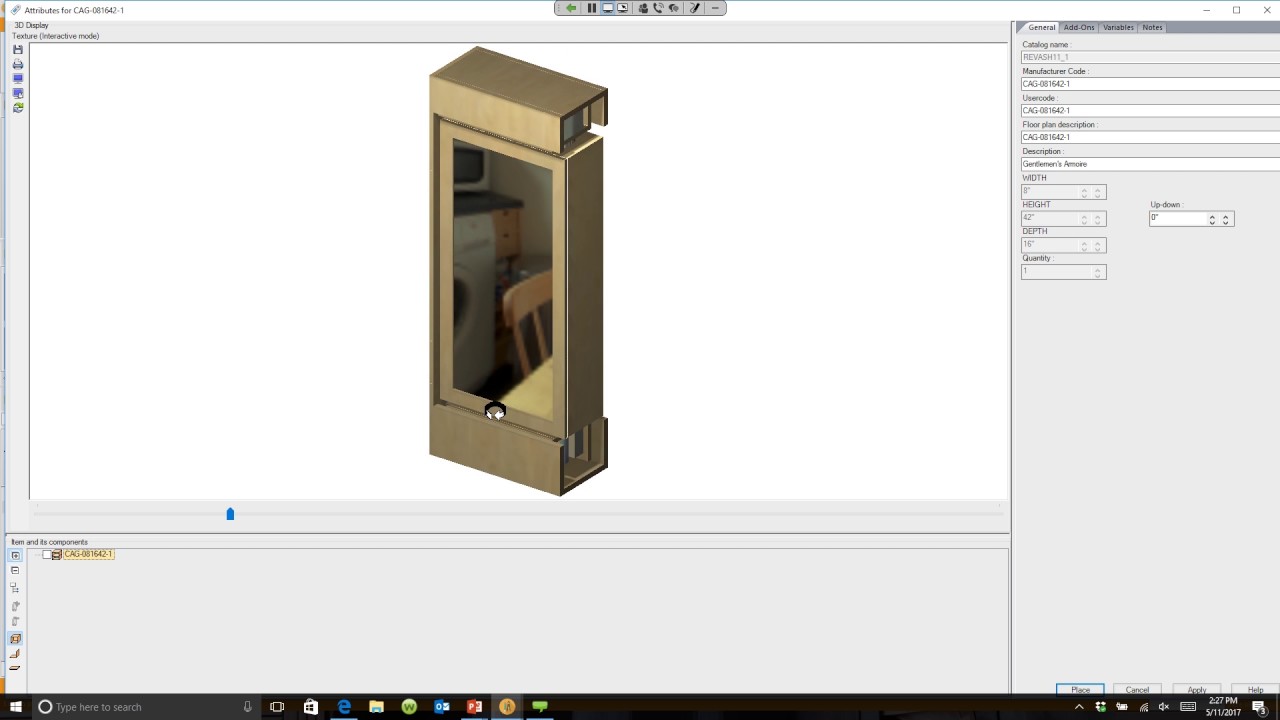Viewport: 1280px width, 720px height.
Task: Move the blue slider under the 3D view
Action: coord(230,514)
